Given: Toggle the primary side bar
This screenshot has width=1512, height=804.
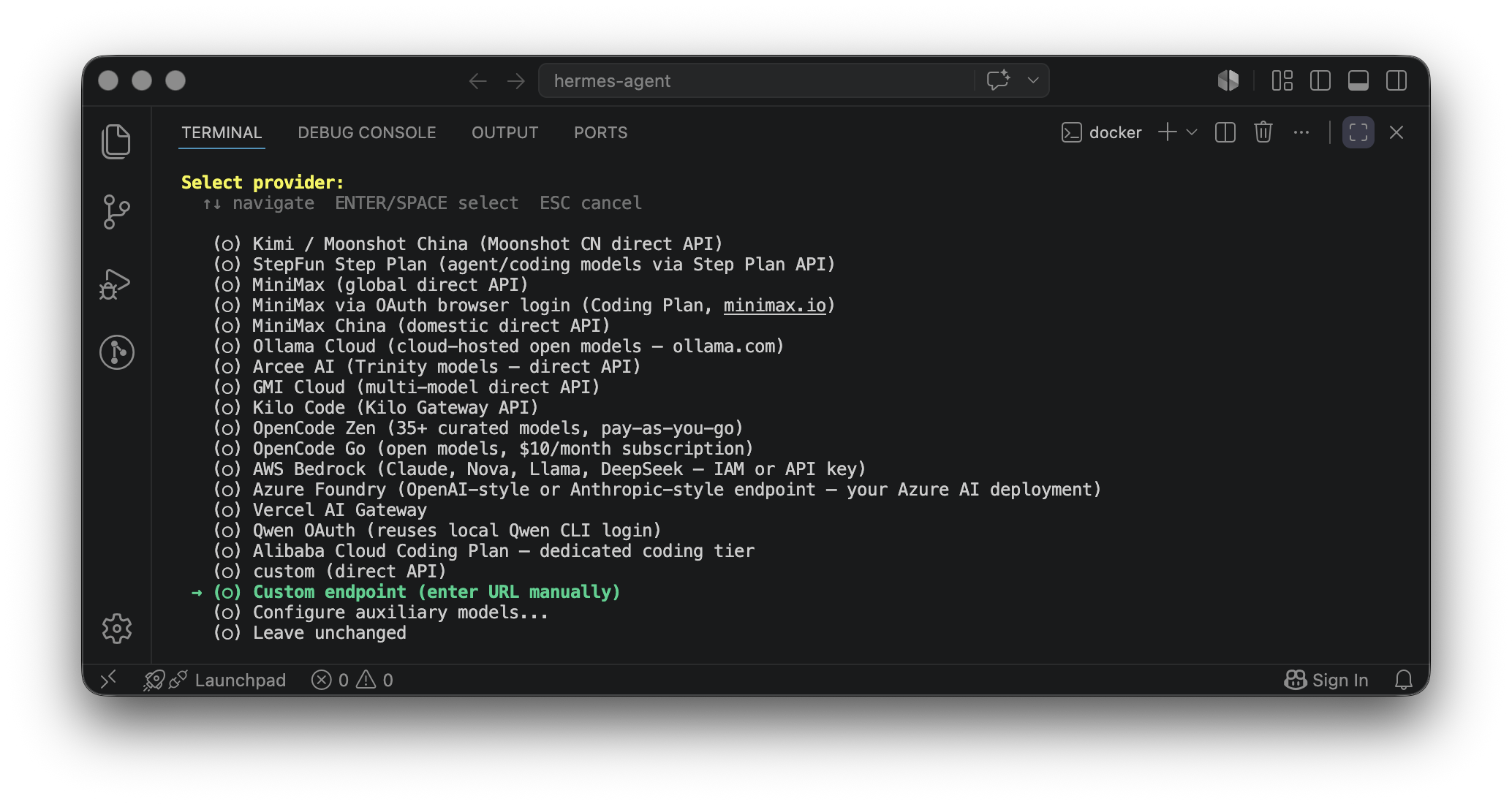Looking at the screenshot, I should click(x=1320, y=80).
